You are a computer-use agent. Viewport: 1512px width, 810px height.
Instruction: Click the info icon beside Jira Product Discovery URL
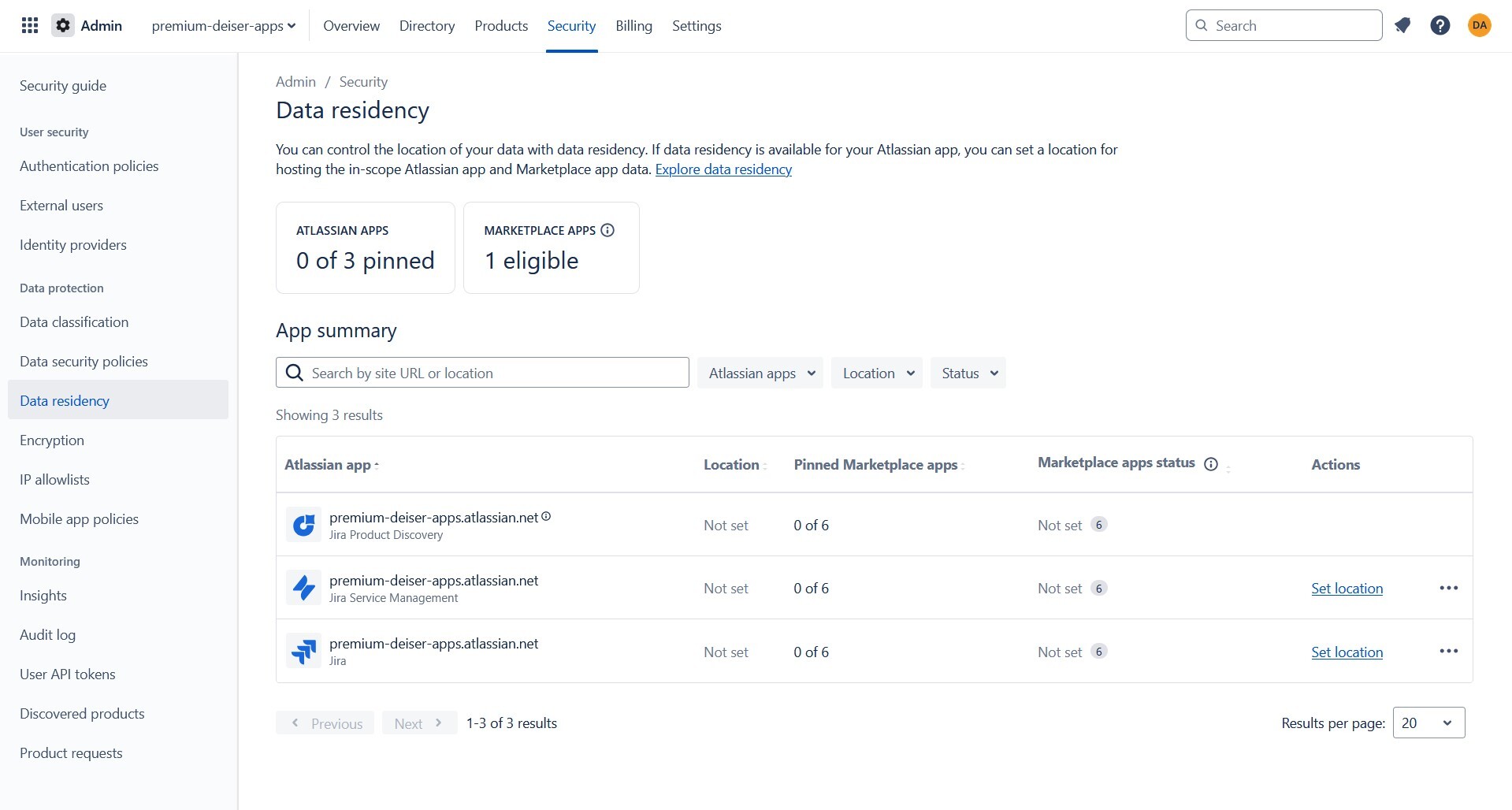[546, 517]
